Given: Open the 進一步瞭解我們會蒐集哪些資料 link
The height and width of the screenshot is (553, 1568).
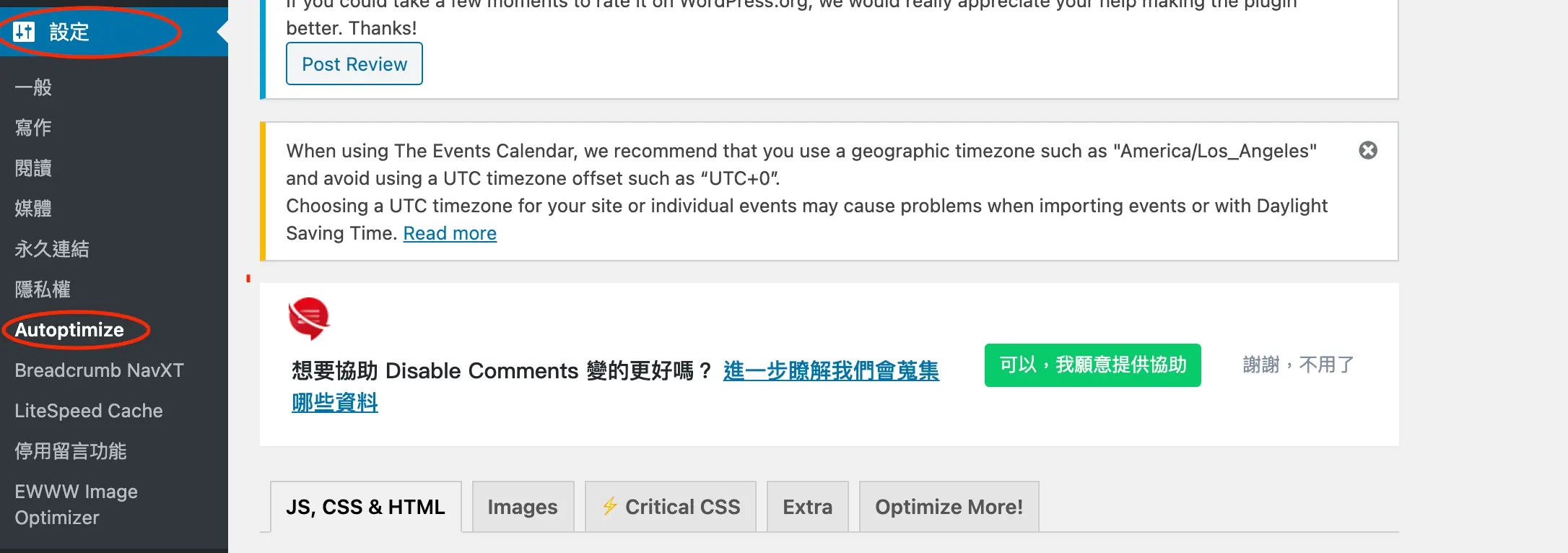Looking at the screenshot, I should click(x=830, y=371).
